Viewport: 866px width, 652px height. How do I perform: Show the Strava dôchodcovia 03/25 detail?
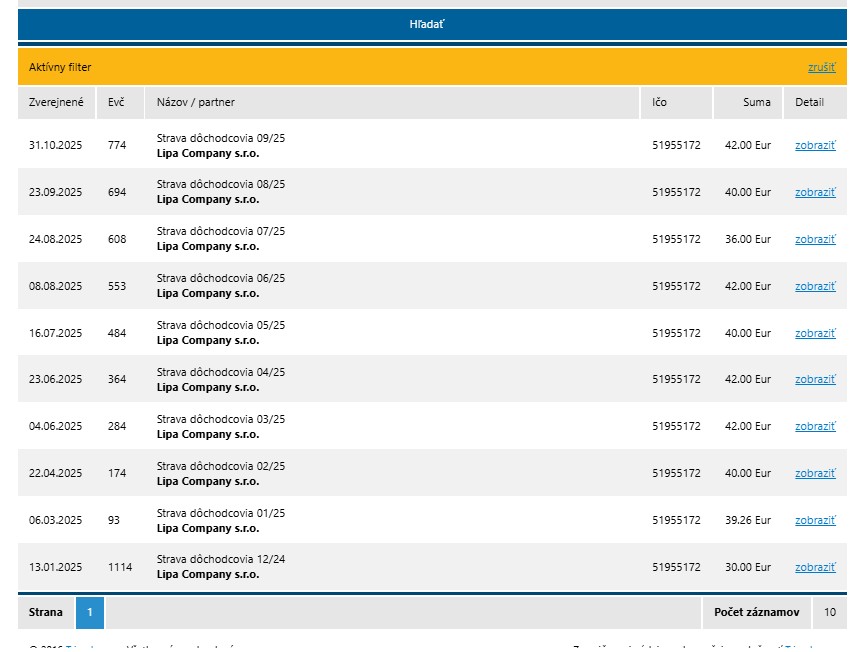point(815,426)
